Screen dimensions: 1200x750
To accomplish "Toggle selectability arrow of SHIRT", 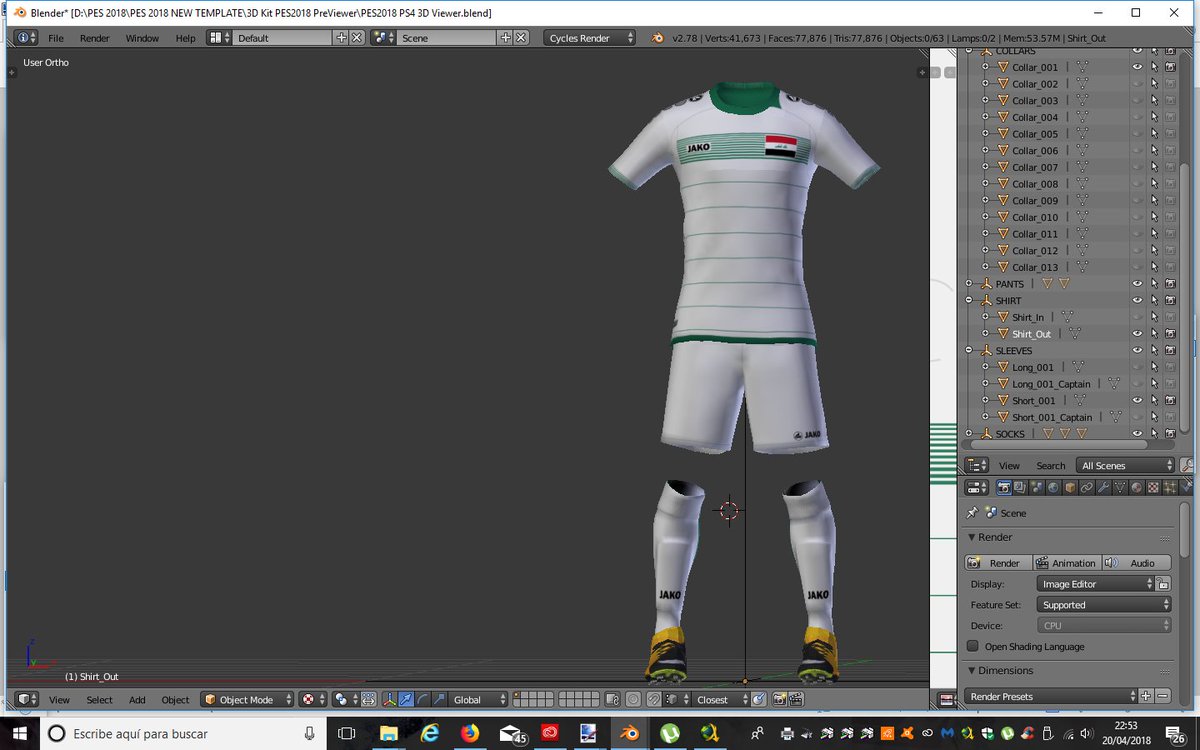I will [x=1154, y=300].
